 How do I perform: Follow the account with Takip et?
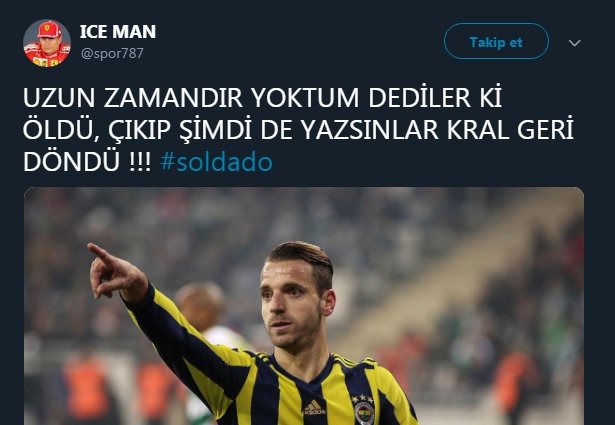(496, 41)
